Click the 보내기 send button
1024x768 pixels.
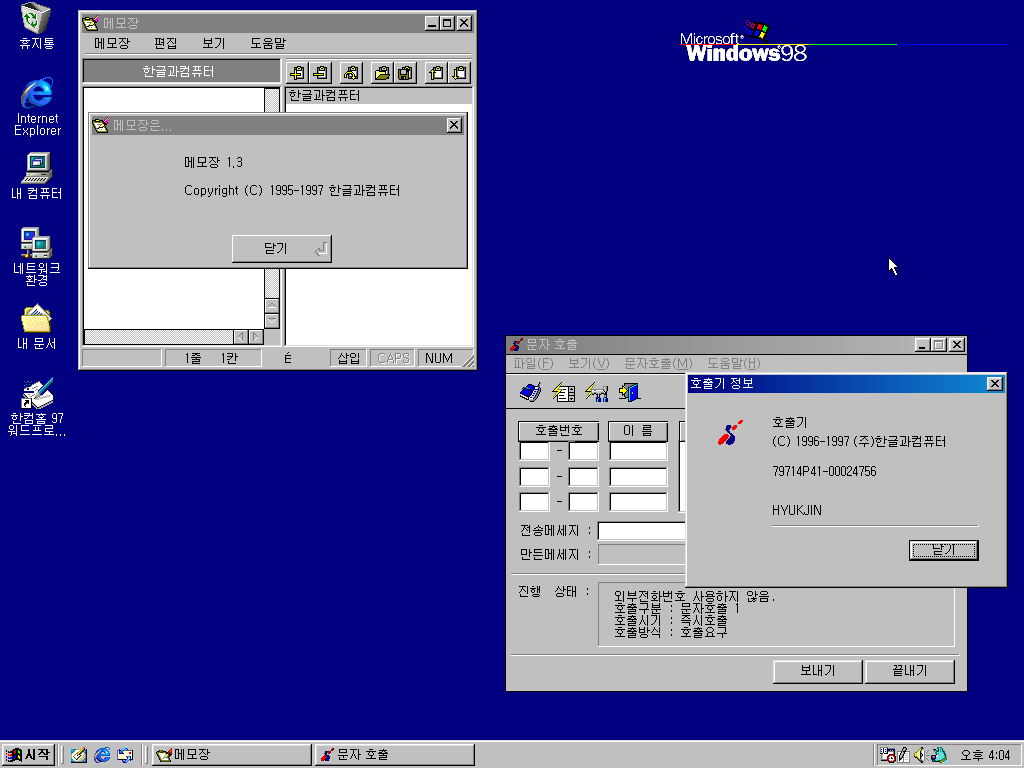point(818,671)
